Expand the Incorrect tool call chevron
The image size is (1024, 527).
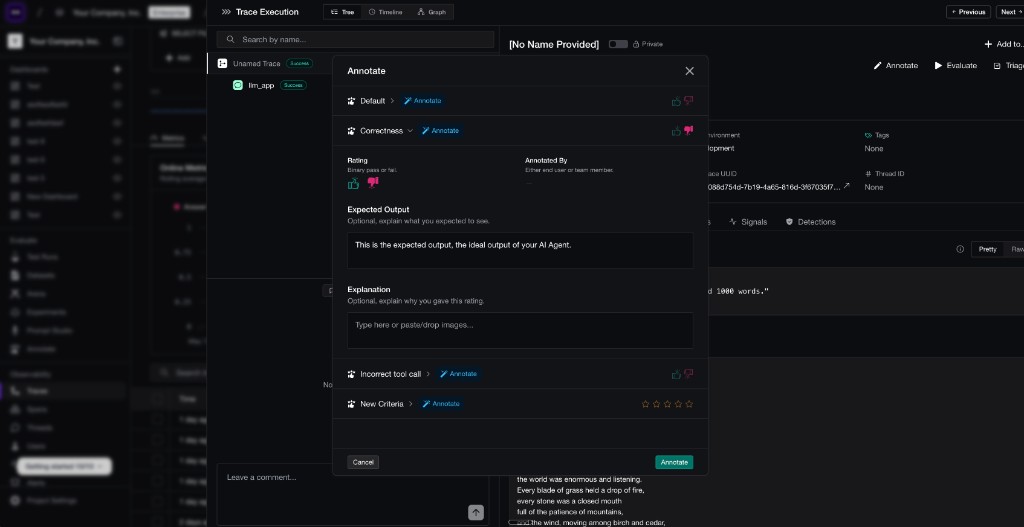tap(428, 374)
